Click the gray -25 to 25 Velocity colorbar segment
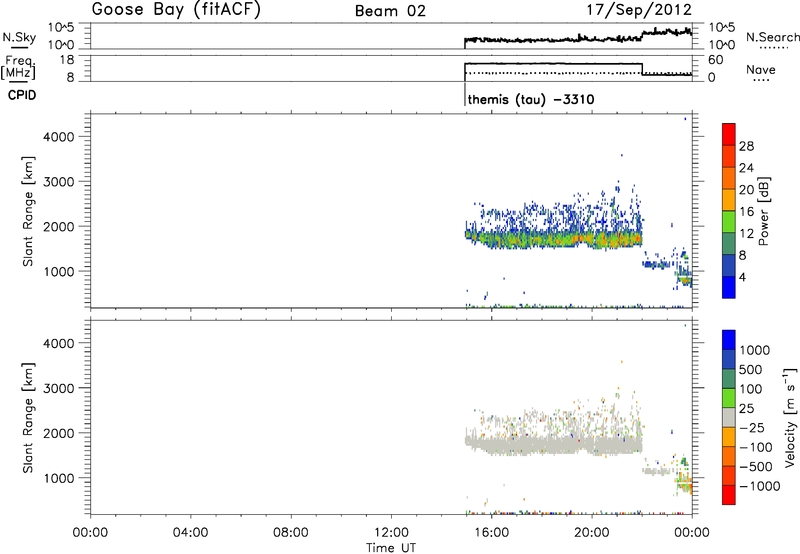800x554 pixels. pos(729,417)
